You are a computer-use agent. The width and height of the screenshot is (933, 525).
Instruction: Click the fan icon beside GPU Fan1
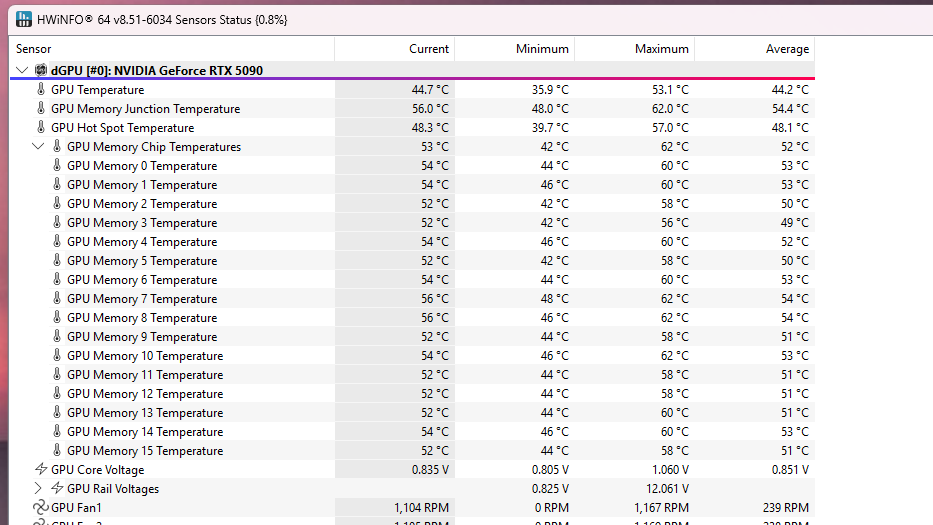pos(40,507)
